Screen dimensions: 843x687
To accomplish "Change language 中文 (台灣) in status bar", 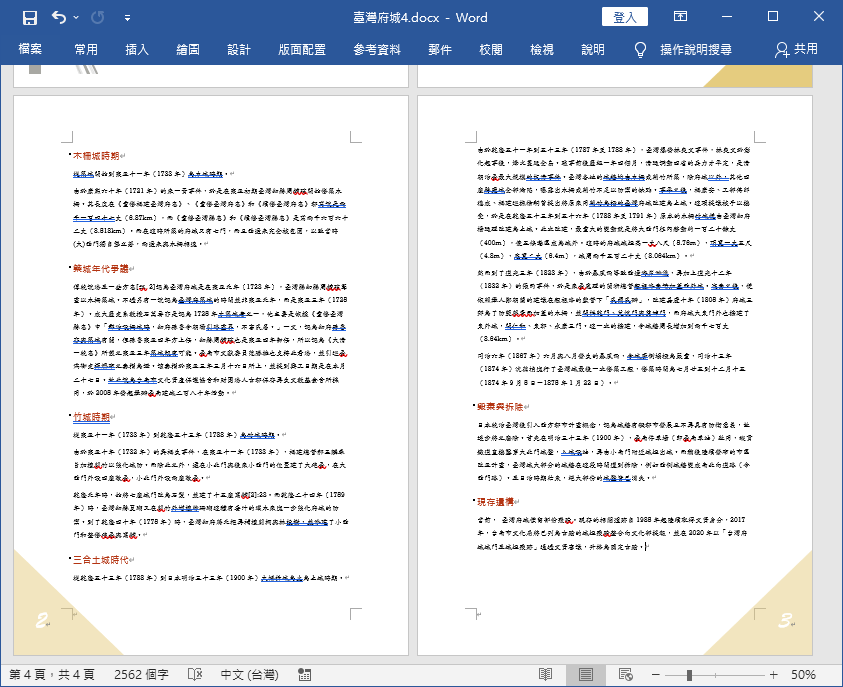I will coord(249,675).
